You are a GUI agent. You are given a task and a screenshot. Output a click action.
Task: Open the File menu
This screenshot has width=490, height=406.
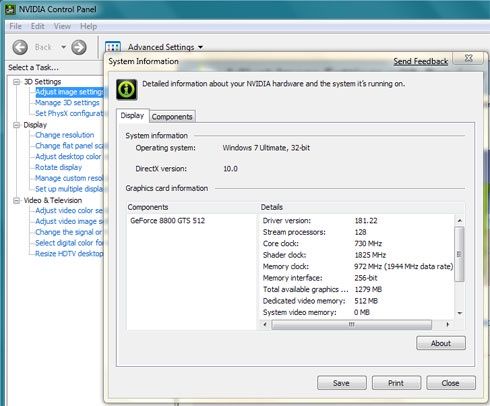pos(15,26)
